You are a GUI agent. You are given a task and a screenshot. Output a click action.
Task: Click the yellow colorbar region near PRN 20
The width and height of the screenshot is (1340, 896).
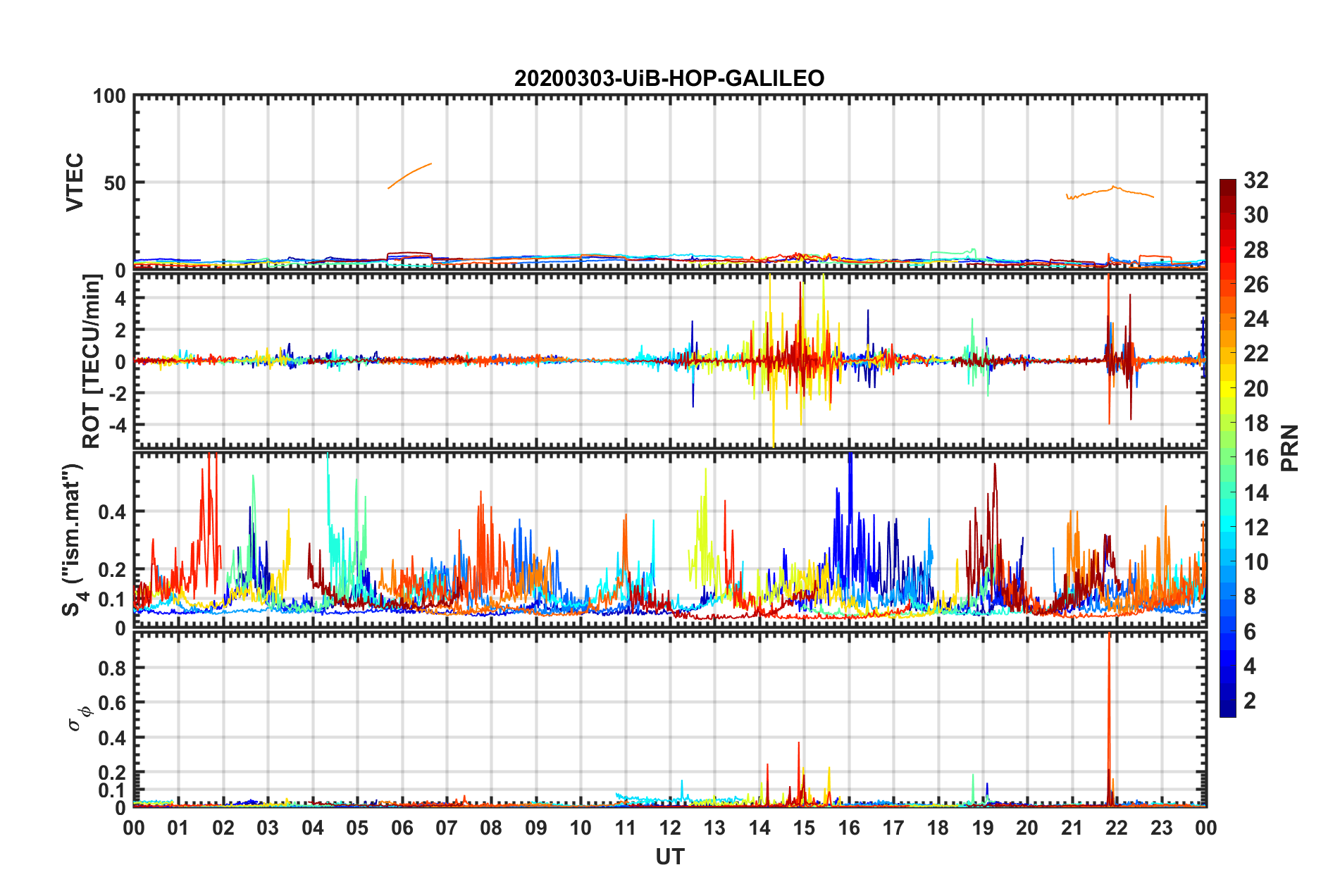1228,389
